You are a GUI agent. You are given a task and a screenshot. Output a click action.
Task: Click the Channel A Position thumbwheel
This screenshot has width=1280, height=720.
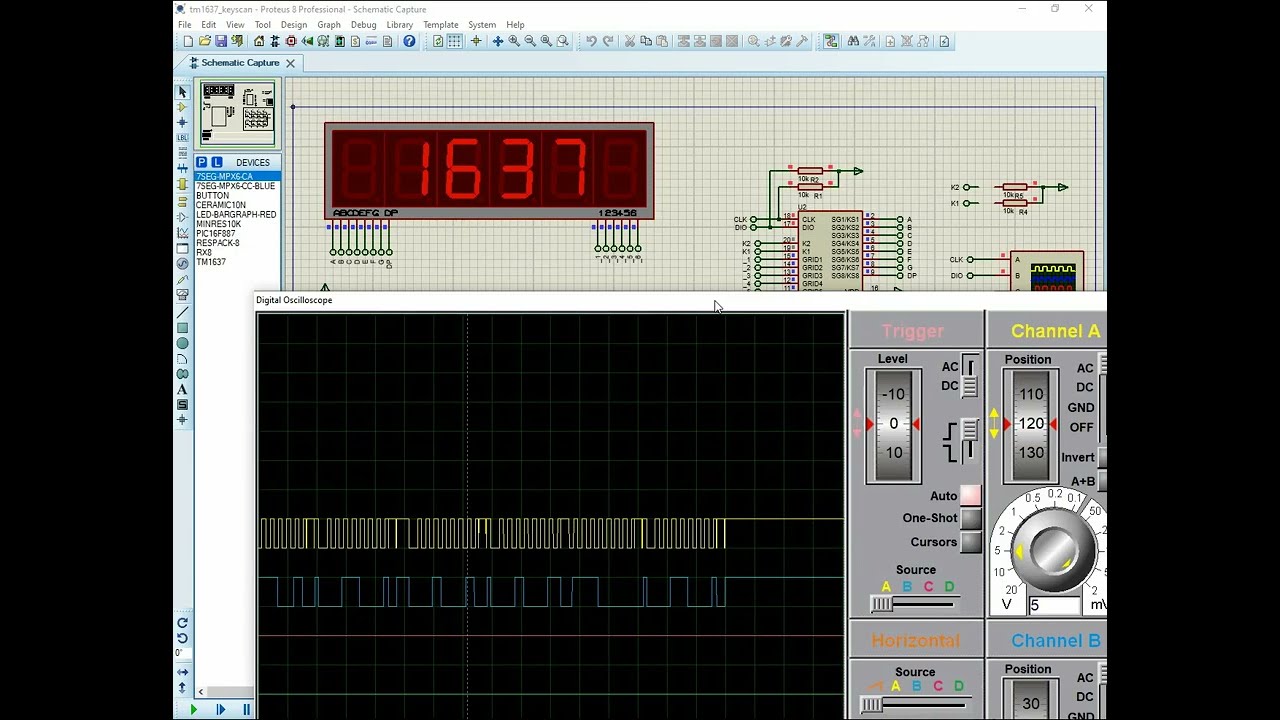point(1031,425)
